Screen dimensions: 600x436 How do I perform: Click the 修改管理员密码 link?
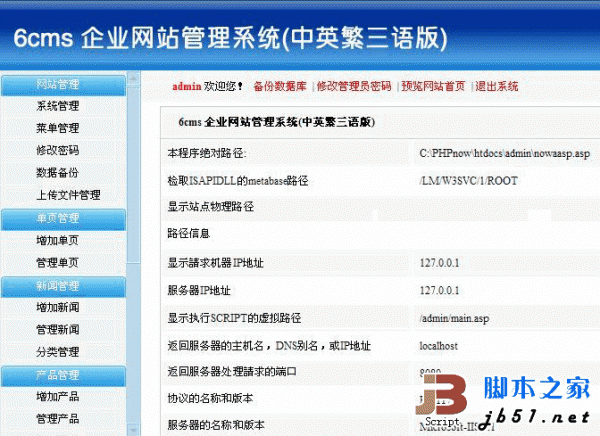354,86
